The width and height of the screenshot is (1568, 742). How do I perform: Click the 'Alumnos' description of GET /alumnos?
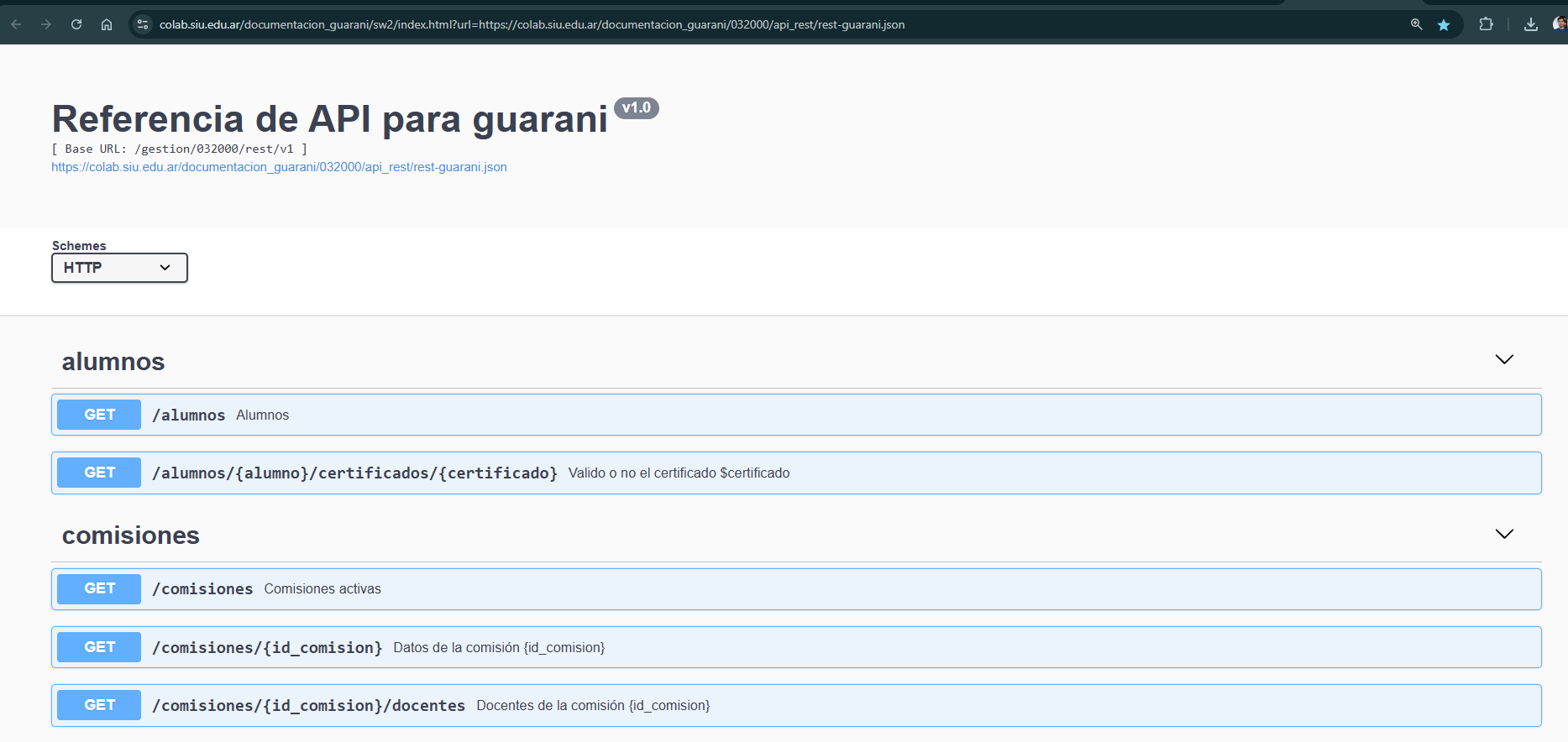tap(263, 415)
